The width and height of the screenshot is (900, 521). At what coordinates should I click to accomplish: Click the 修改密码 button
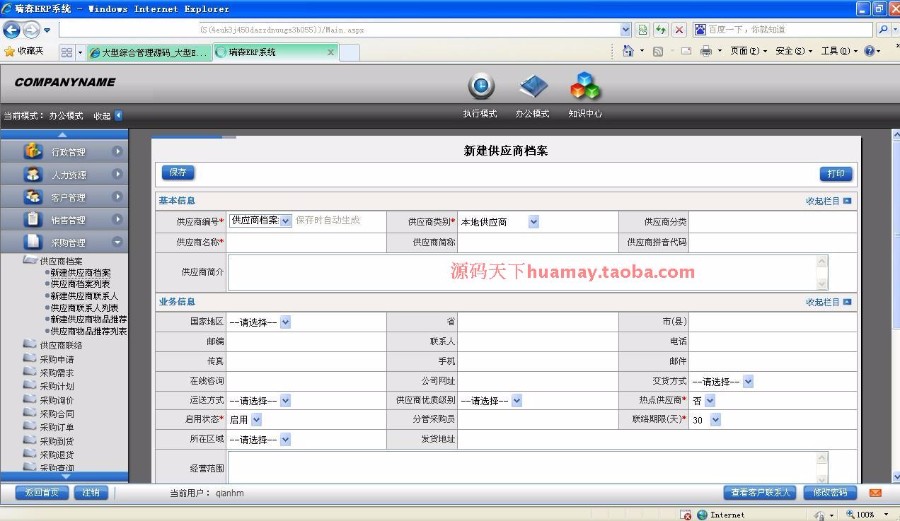[830, 492]
